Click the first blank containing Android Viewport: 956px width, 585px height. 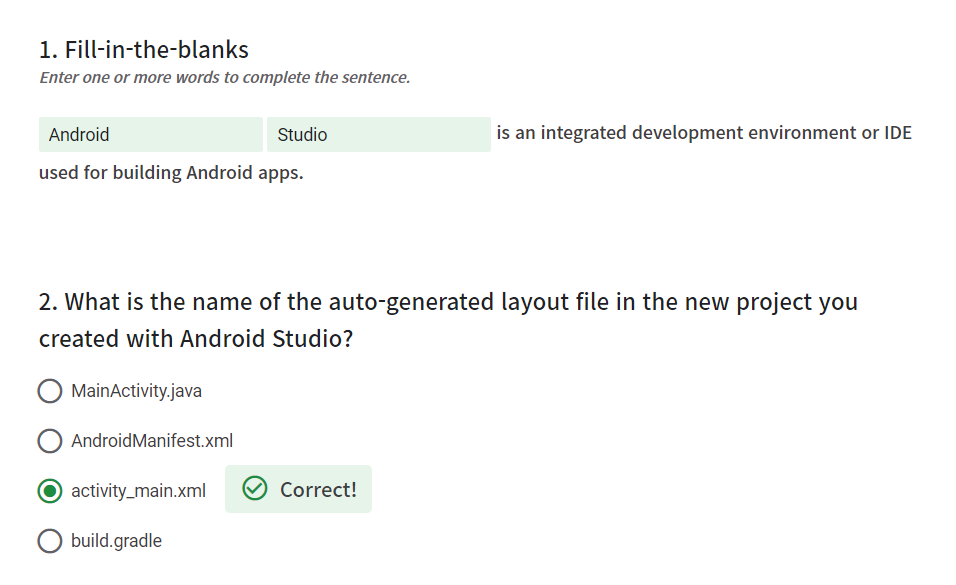pos(151,134)
